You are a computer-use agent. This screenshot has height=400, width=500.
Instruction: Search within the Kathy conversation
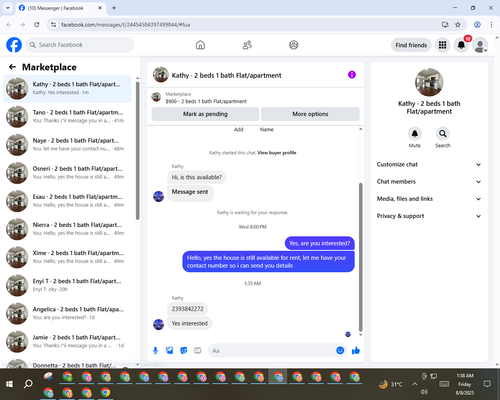[442, 134]
